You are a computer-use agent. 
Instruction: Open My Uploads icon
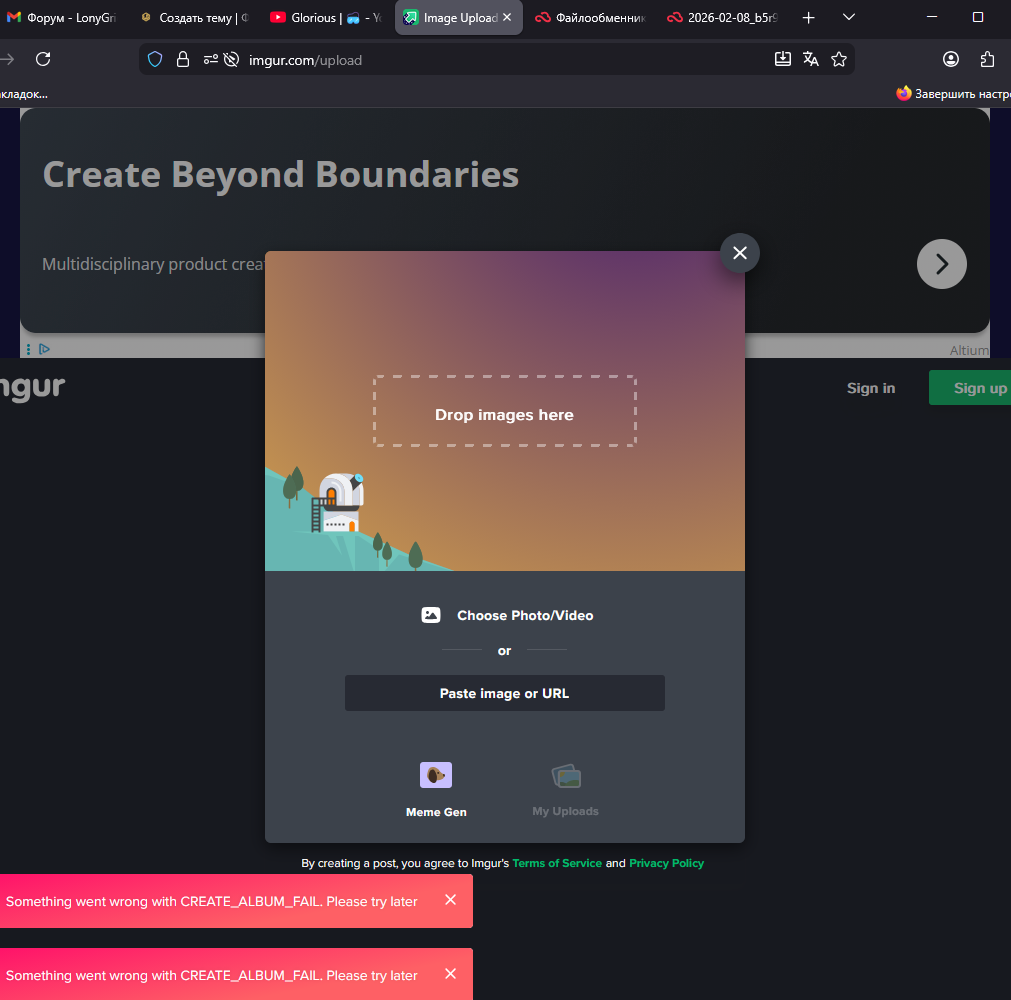point(566,776)
